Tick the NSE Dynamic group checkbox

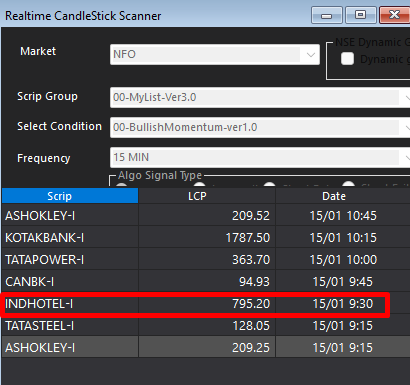347,59
